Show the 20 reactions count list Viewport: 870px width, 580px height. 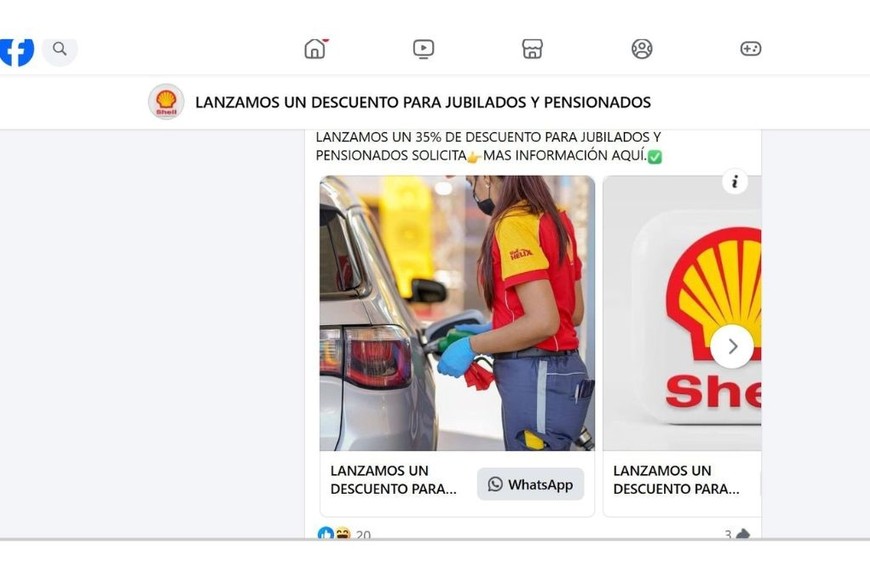(x=363, y=534)
